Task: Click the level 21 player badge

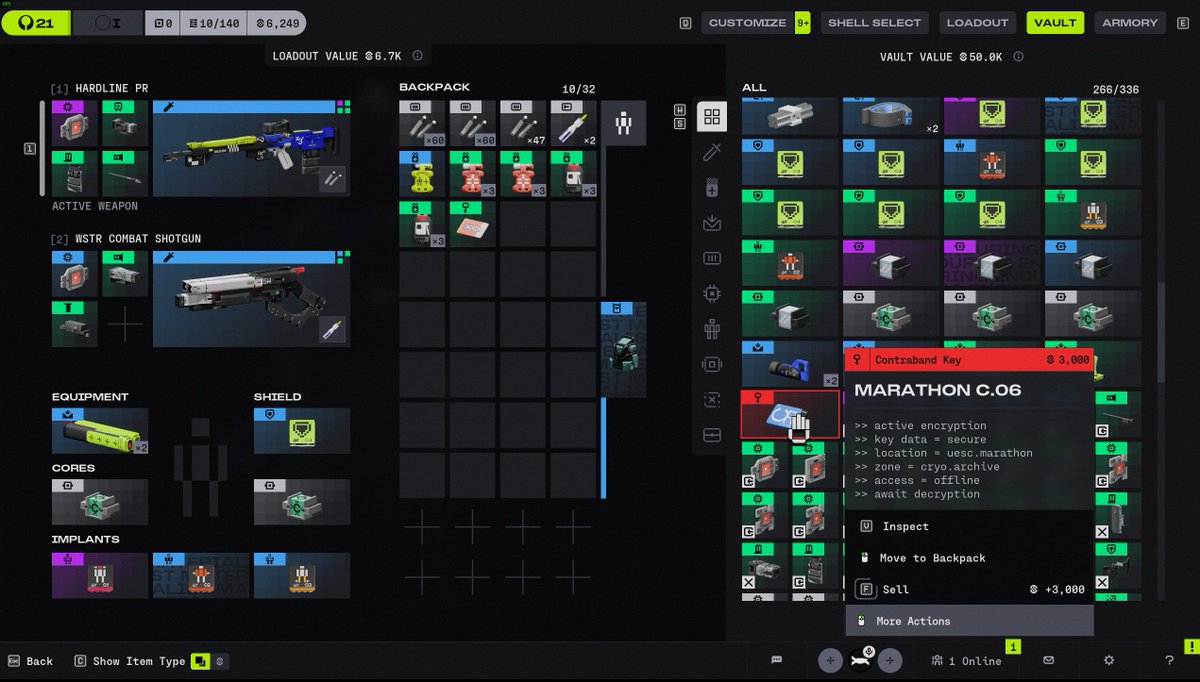Action: click(x=36, y=23)
